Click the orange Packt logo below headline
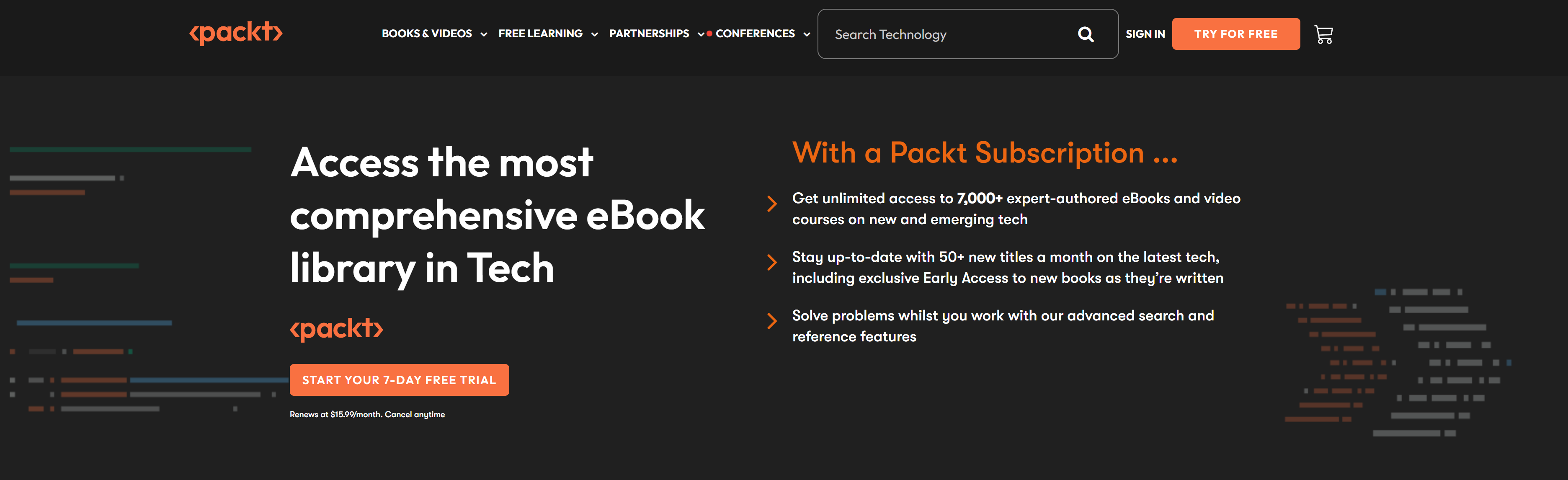Screen dimensions: 1568x480 (336, 328)
